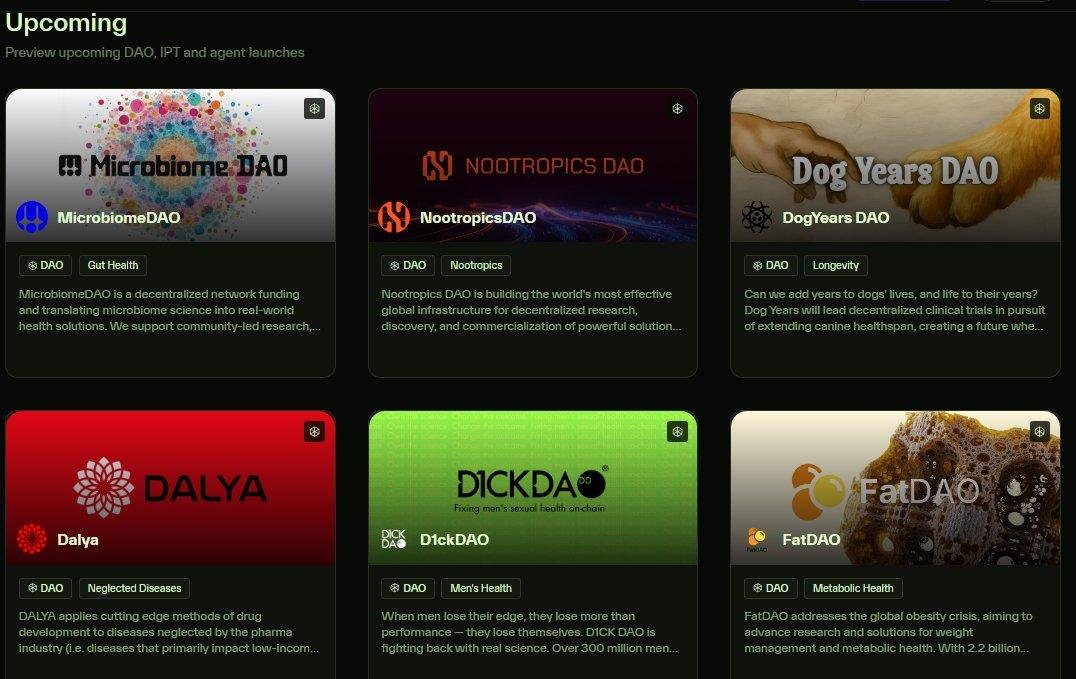Click the DogYears DAO atom avatar icon

(757, 218)
